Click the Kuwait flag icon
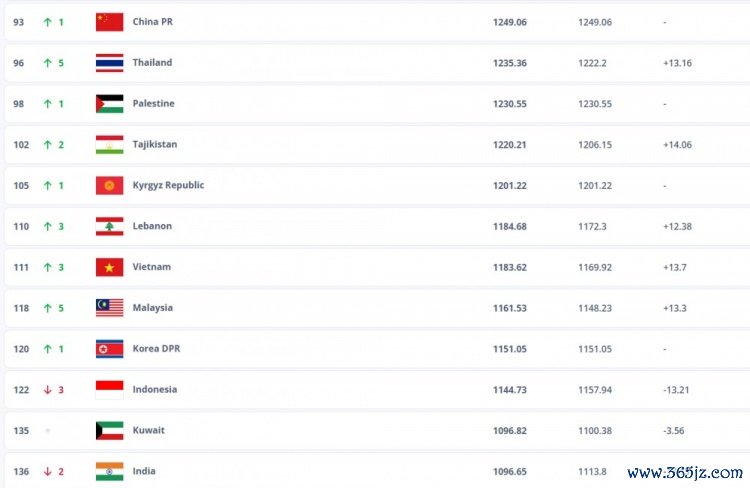This screenshot has width=750, height=488. click(x=109, y=431)
